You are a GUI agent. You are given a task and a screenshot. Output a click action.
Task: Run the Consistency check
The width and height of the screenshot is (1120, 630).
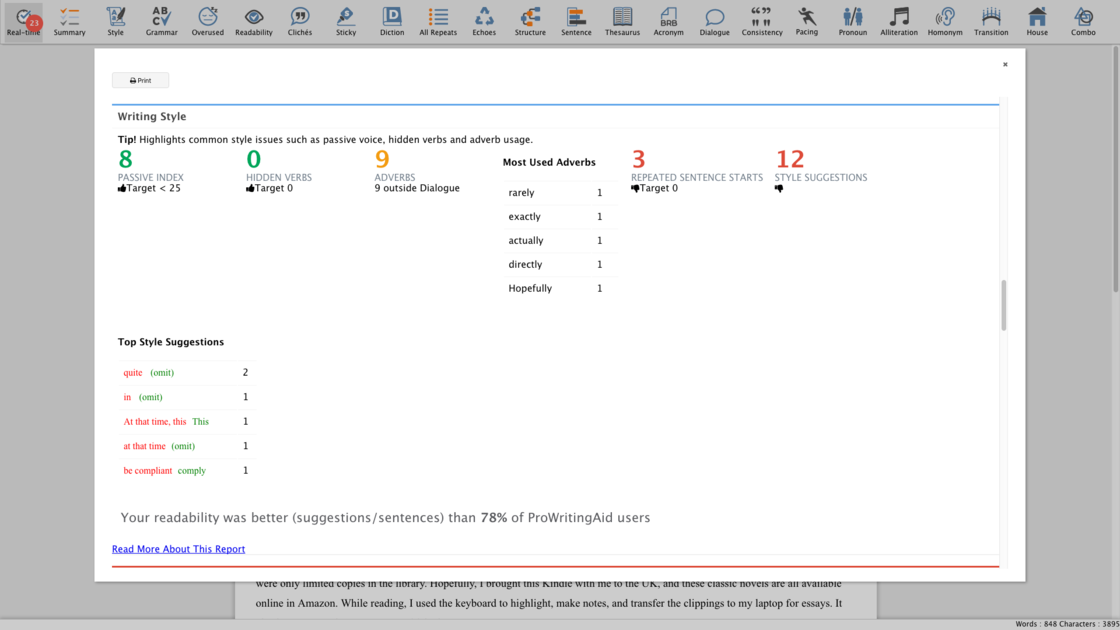pyautogui.click(x=761, y=21)
